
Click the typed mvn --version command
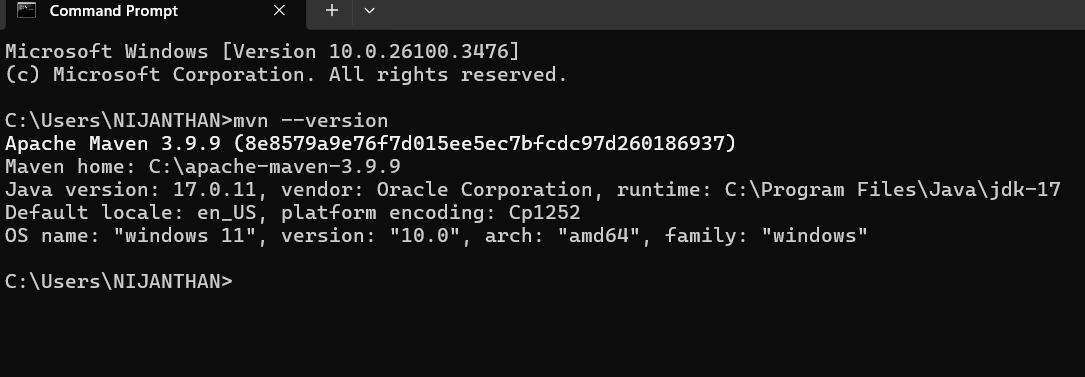pyautogui.click(x=311, y=120)
